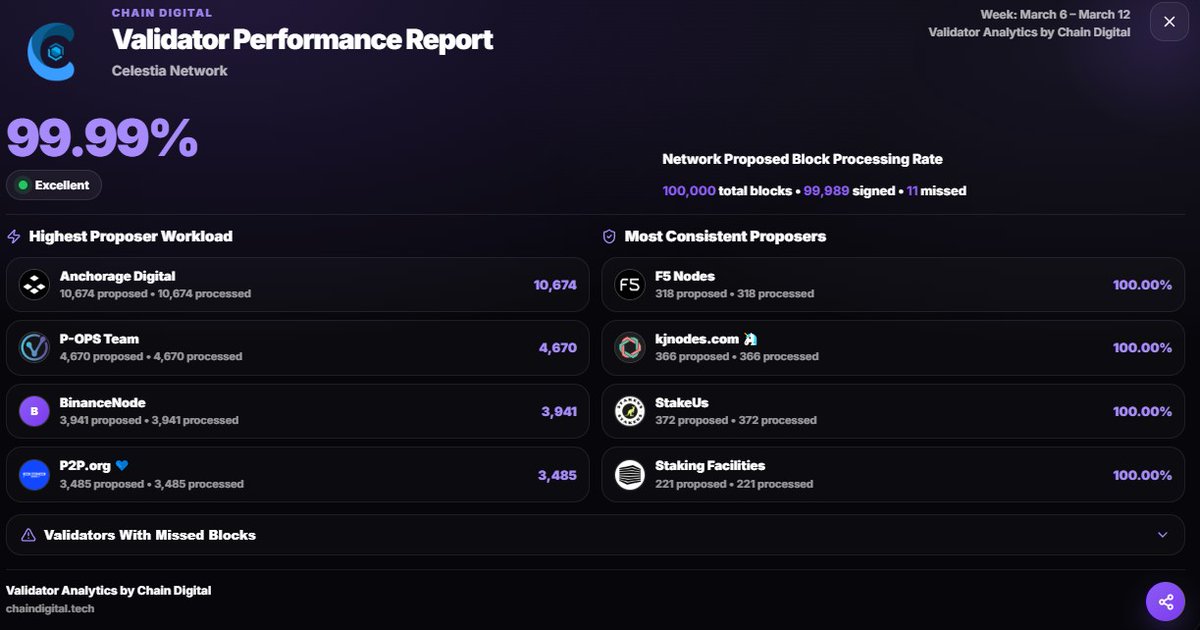This screenshot has width=1200, height=630.
Task: Click the F5 Nodes logo icon
Action: coord(630,285)
